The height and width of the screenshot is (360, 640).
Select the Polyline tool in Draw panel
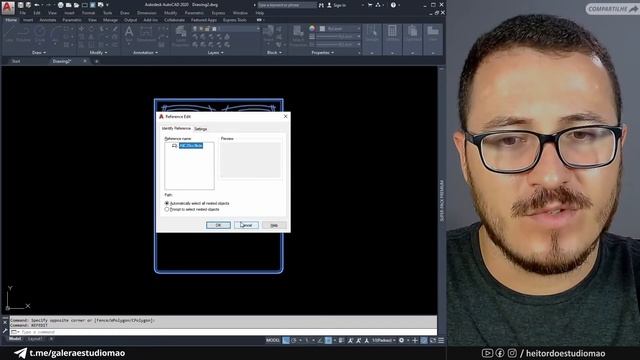[23, 34]
